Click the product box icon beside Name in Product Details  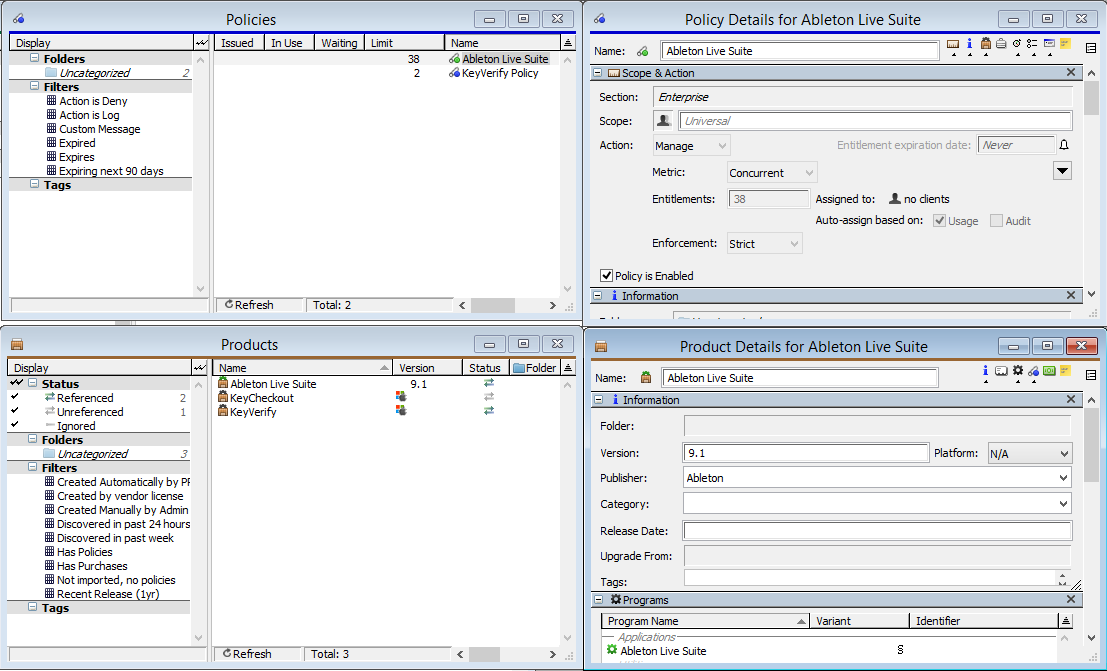click(645, 378)
